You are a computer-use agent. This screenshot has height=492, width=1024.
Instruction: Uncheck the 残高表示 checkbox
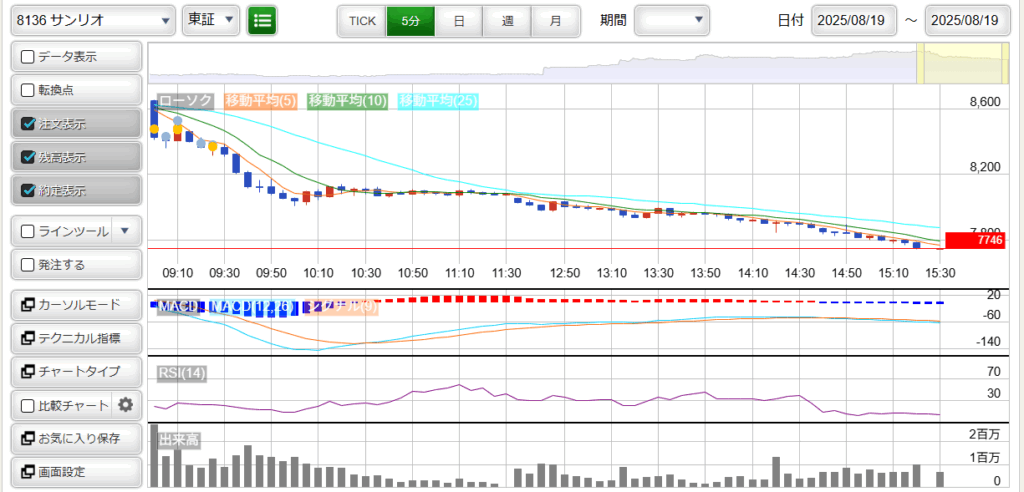(x=28, y=157)
